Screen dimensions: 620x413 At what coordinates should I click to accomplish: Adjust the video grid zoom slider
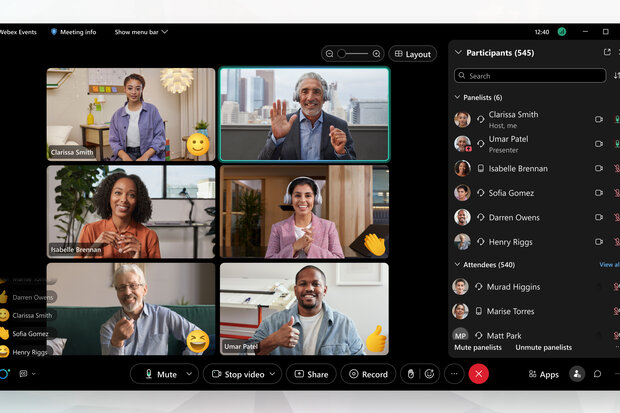click(353, 53)
